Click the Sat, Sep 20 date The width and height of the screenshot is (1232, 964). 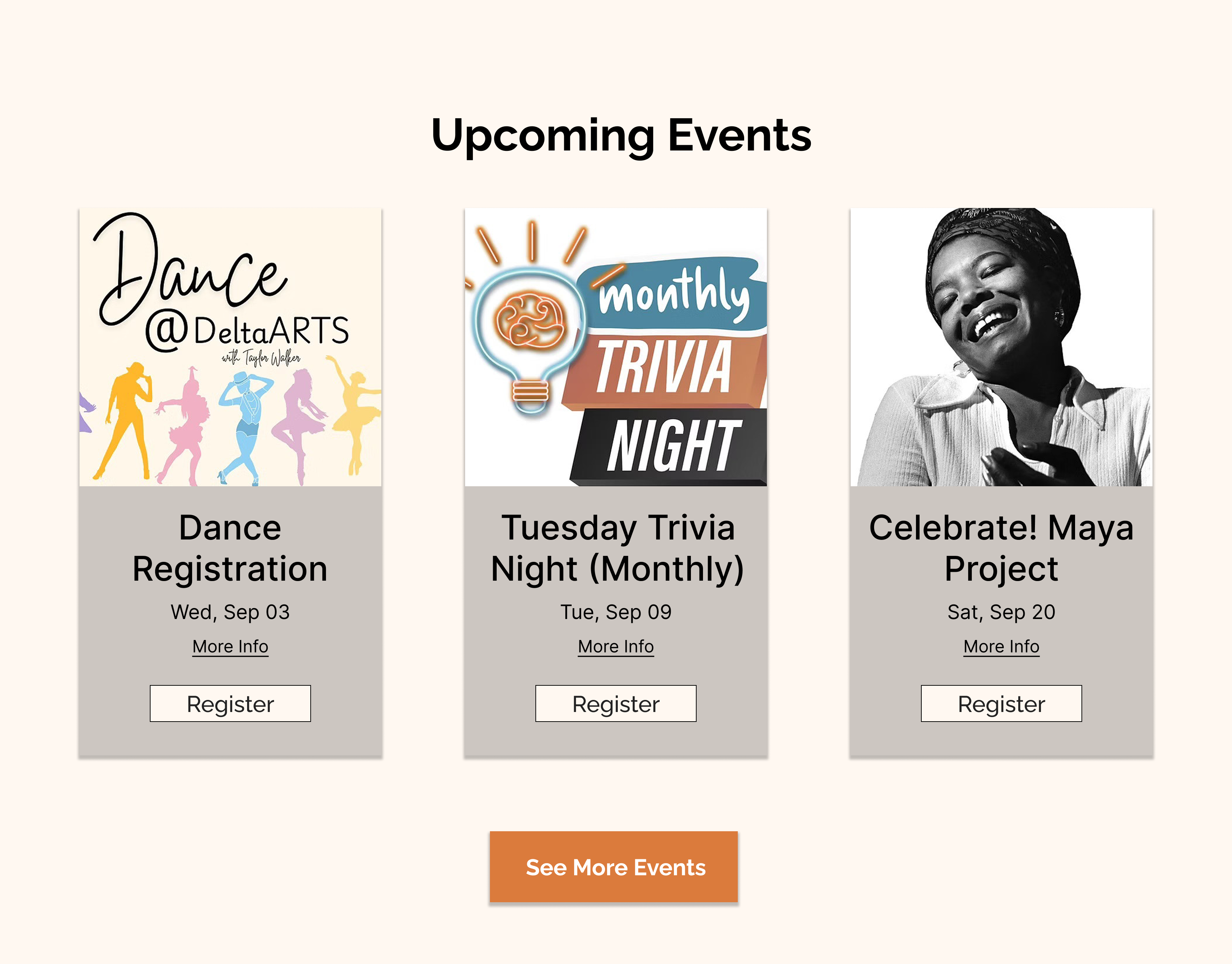(x=1001, y=612)
